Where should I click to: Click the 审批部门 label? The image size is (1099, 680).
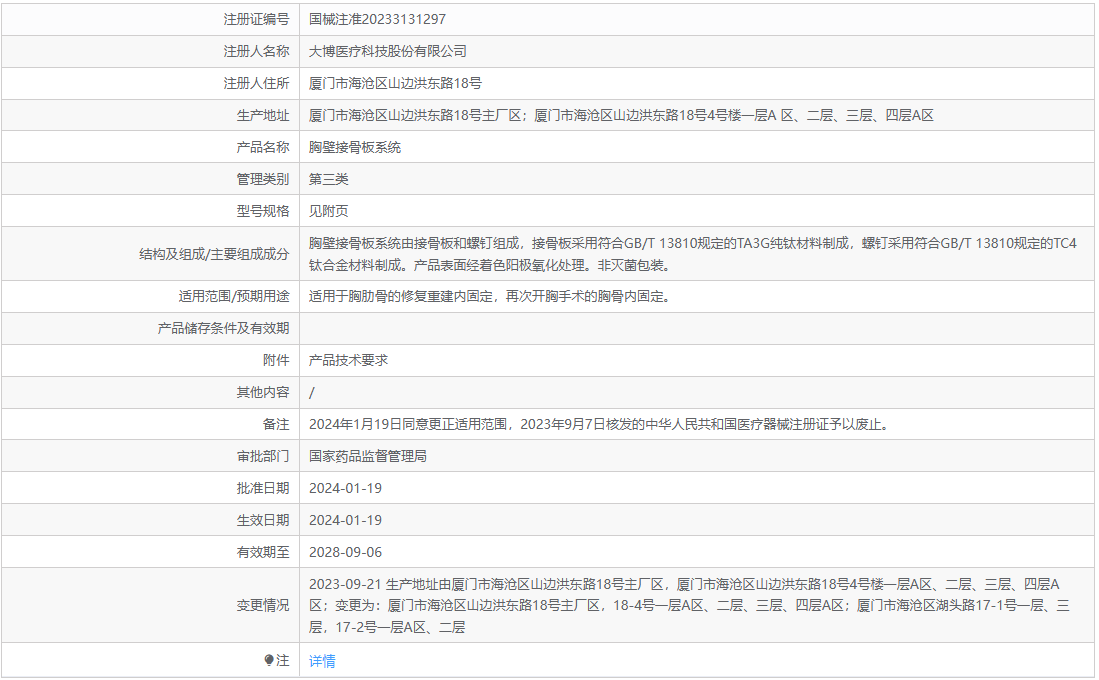(263, 456)
